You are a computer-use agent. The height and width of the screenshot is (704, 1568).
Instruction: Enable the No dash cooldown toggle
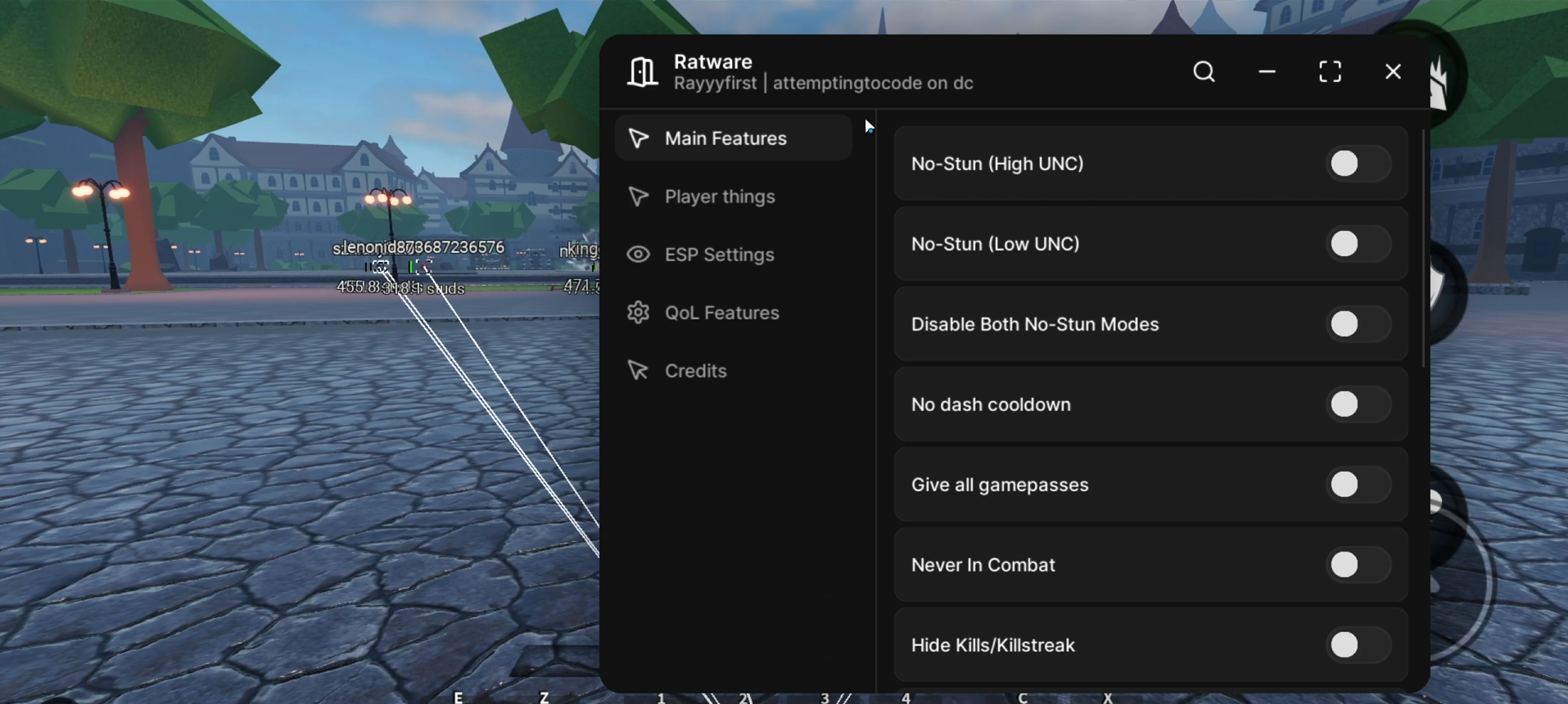1357,404
